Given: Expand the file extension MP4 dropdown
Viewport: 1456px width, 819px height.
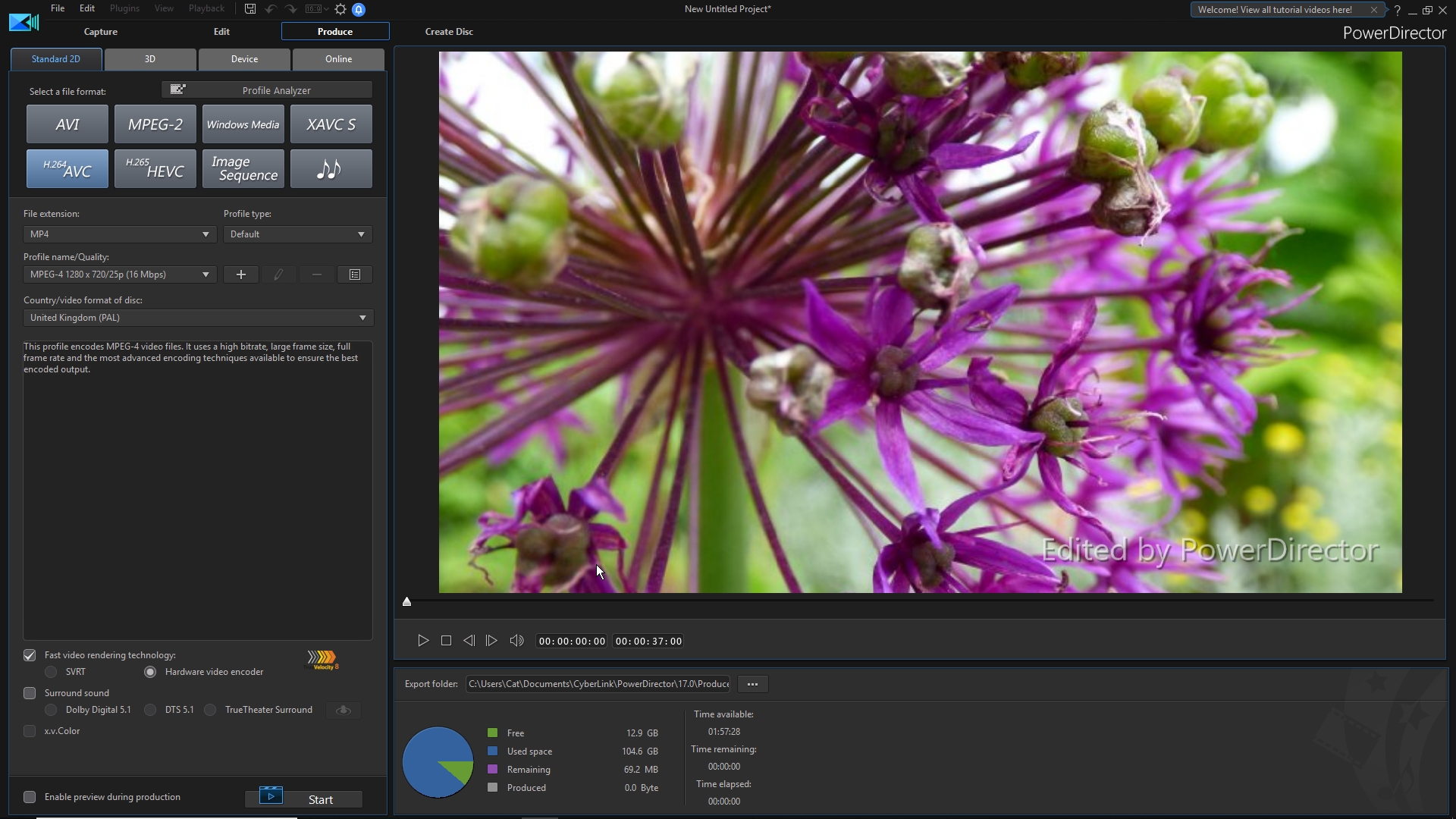Looking at the screenshot, I should (x=206, y=233).
